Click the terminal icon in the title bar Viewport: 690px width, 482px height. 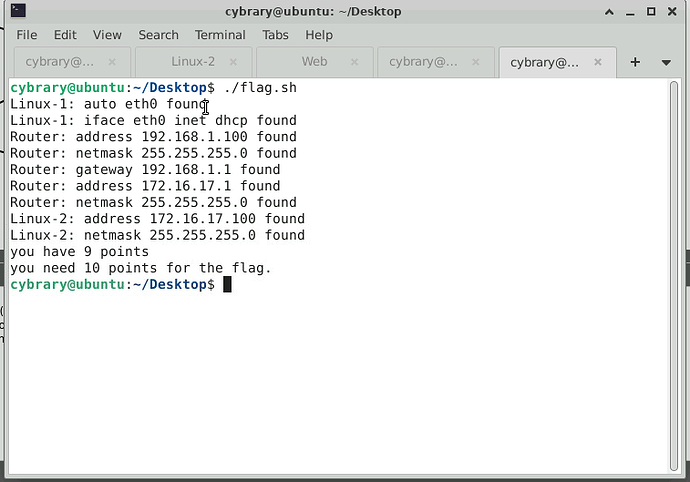pyautogui.click(x=17, y=11)
